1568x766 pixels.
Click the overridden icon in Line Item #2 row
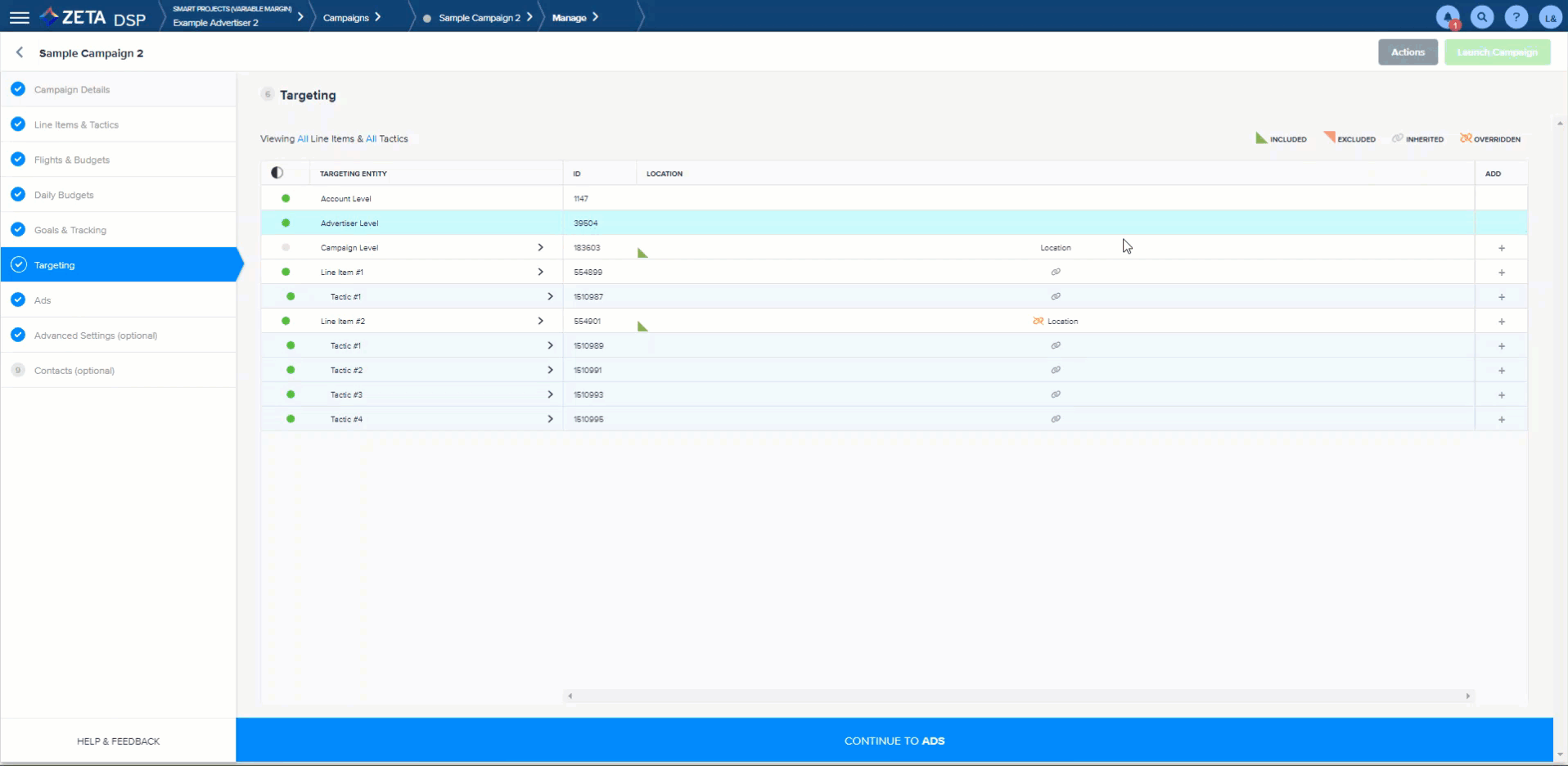[1038, 321]
